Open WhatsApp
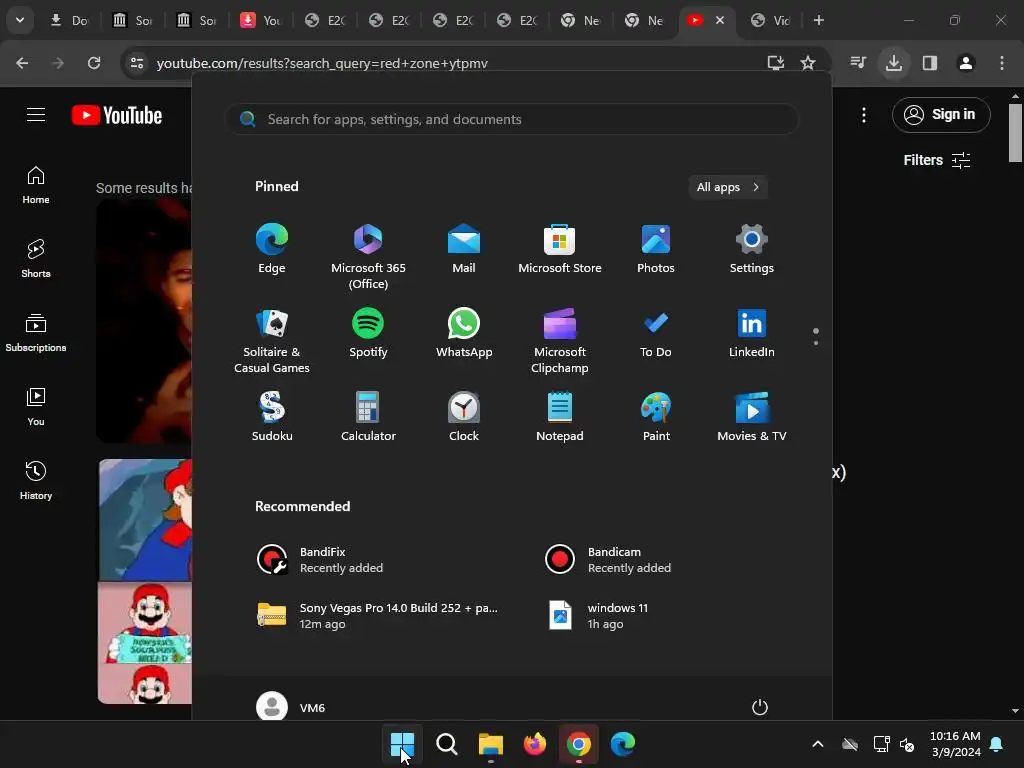The image size is (1024, 768). [464, 333]
